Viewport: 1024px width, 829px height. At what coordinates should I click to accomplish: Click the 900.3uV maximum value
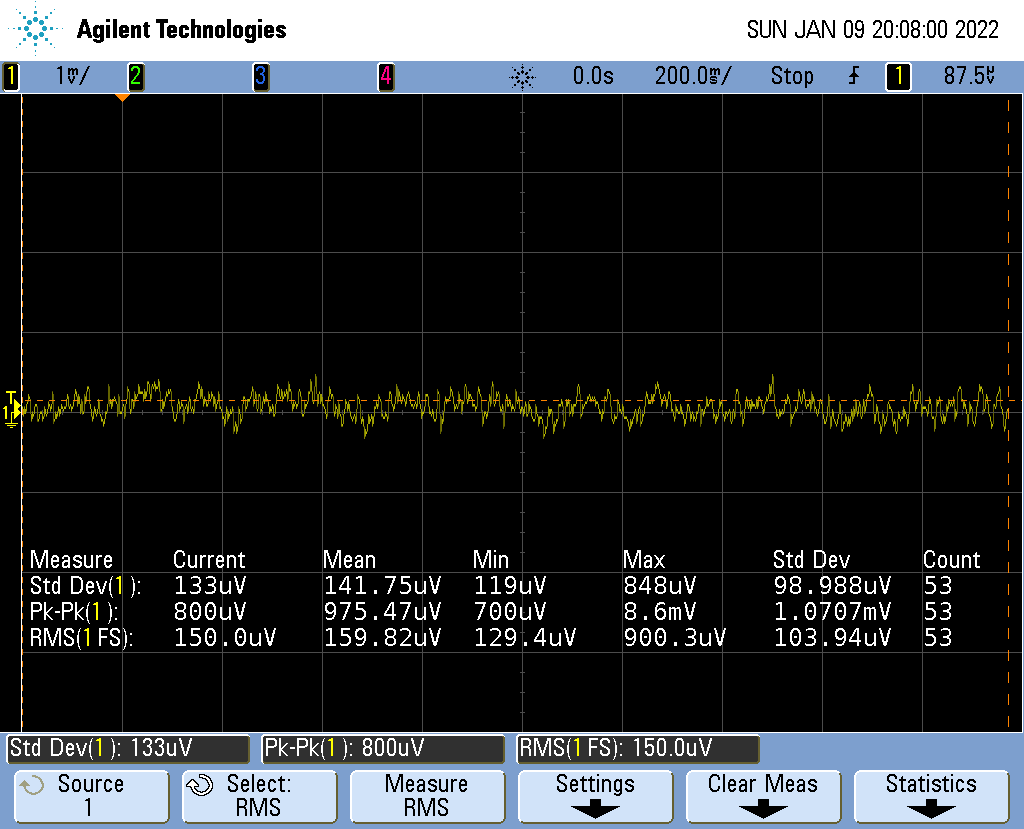675,638
